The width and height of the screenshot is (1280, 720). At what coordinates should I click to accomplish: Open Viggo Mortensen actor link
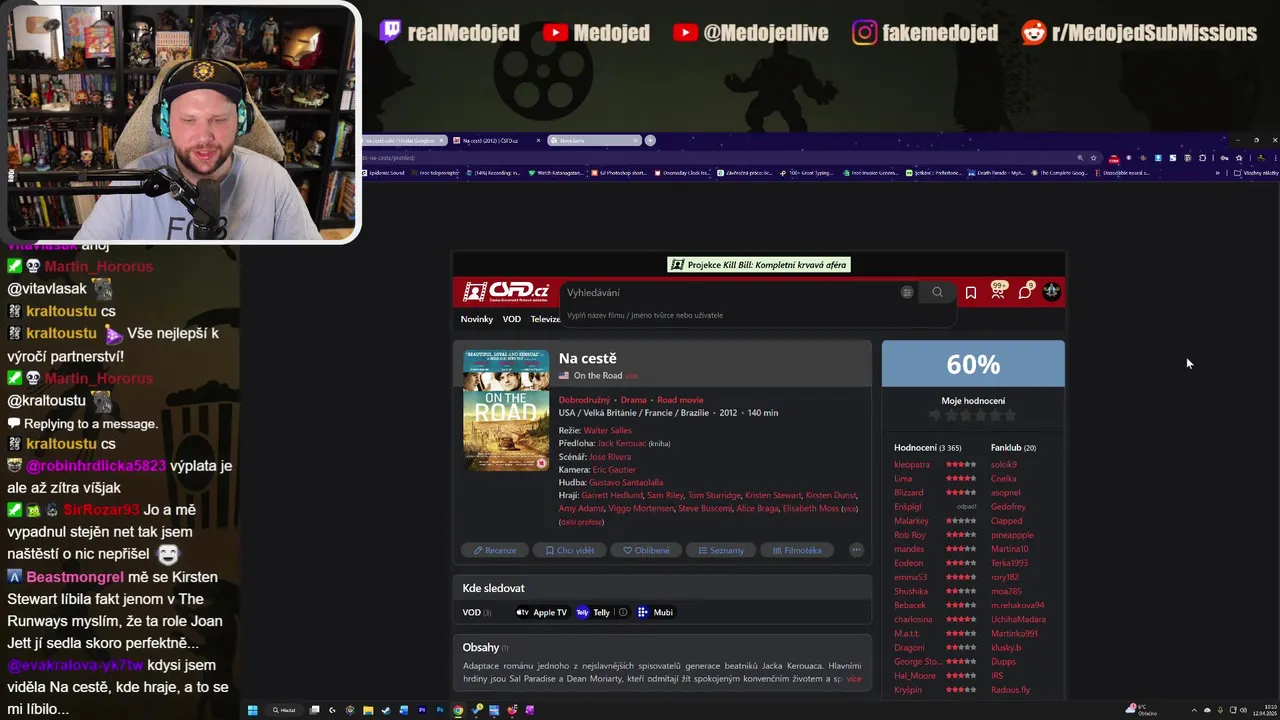coord(640,508)
